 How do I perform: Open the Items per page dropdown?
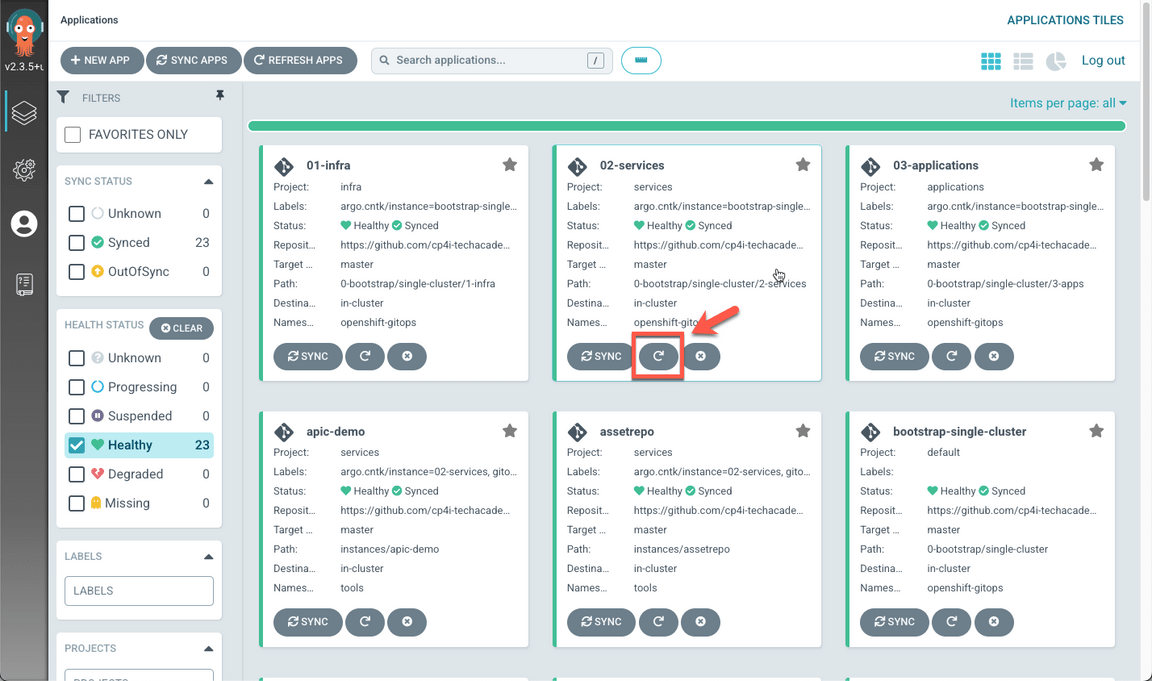tap(1067, 103)
